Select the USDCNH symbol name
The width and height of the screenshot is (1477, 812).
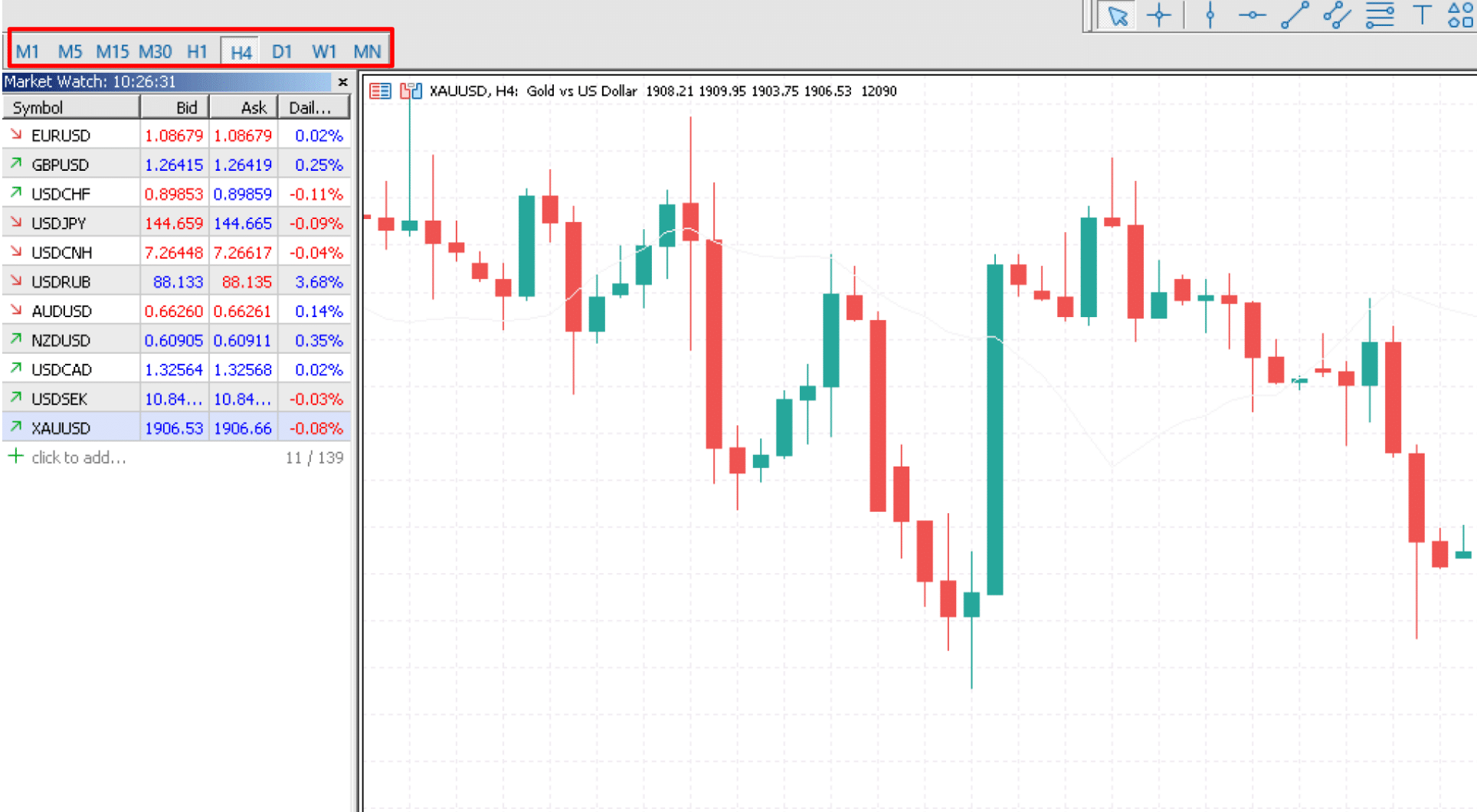pyautogui.click(x=62, y=252)
